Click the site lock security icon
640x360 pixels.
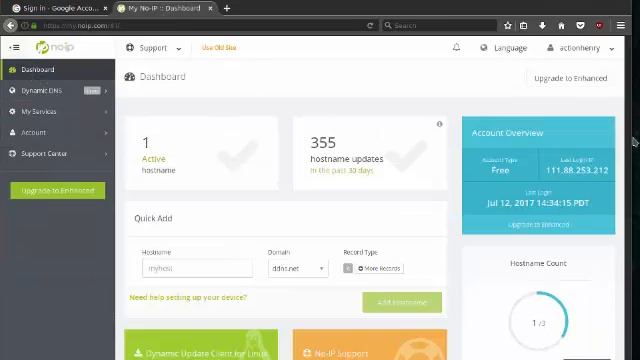34,25
